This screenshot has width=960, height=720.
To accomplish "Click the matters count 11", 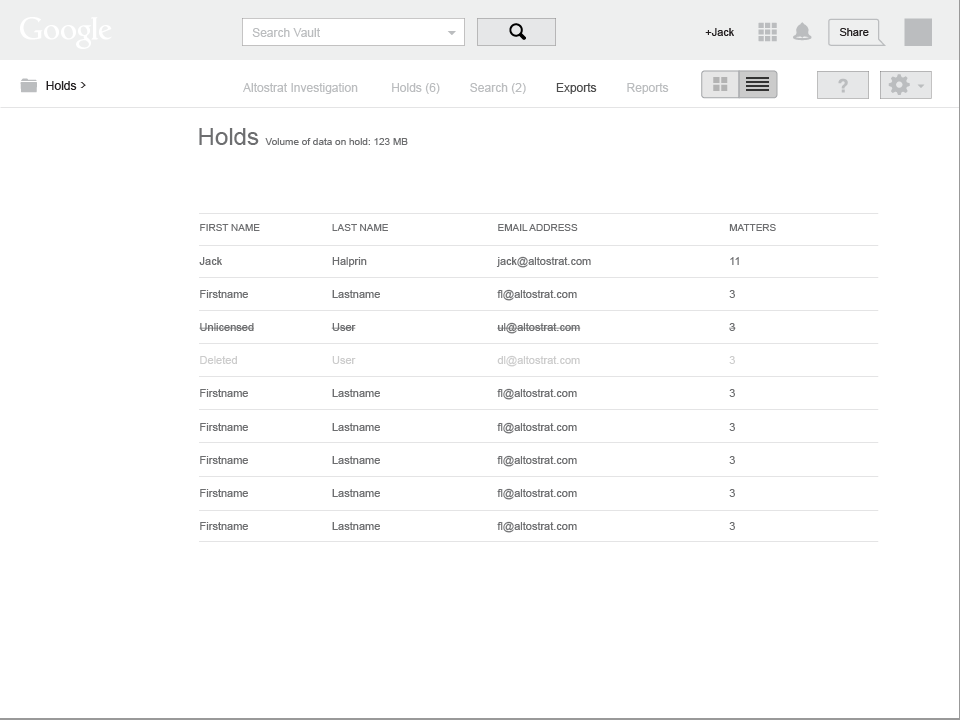I will pos(735,261).
